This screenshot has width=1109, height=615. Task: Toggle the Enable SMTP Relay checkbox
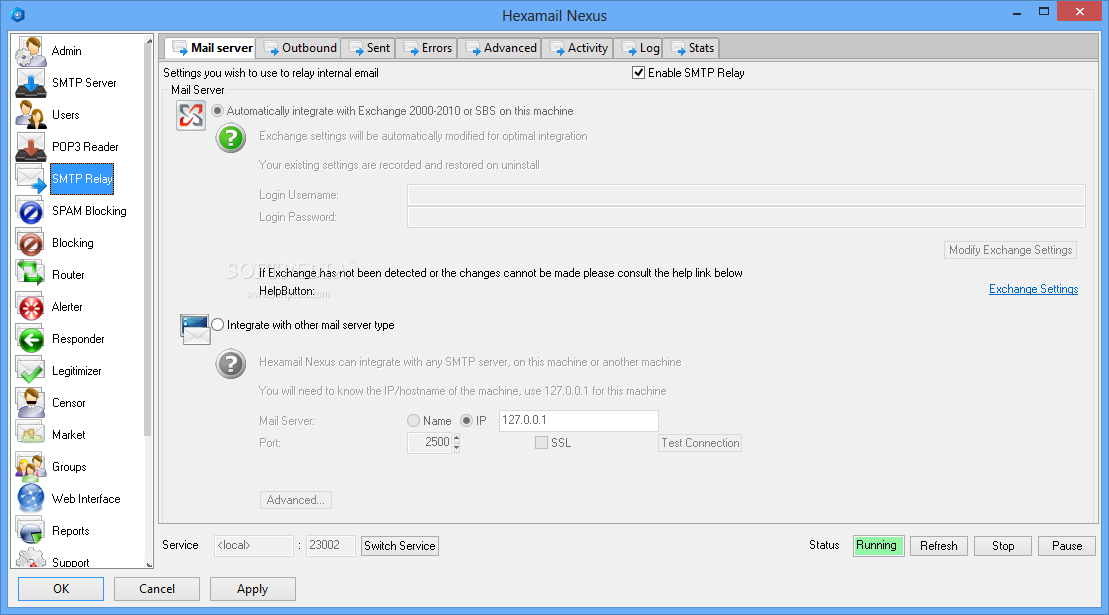pyautogui.click(x=639, y=73)
